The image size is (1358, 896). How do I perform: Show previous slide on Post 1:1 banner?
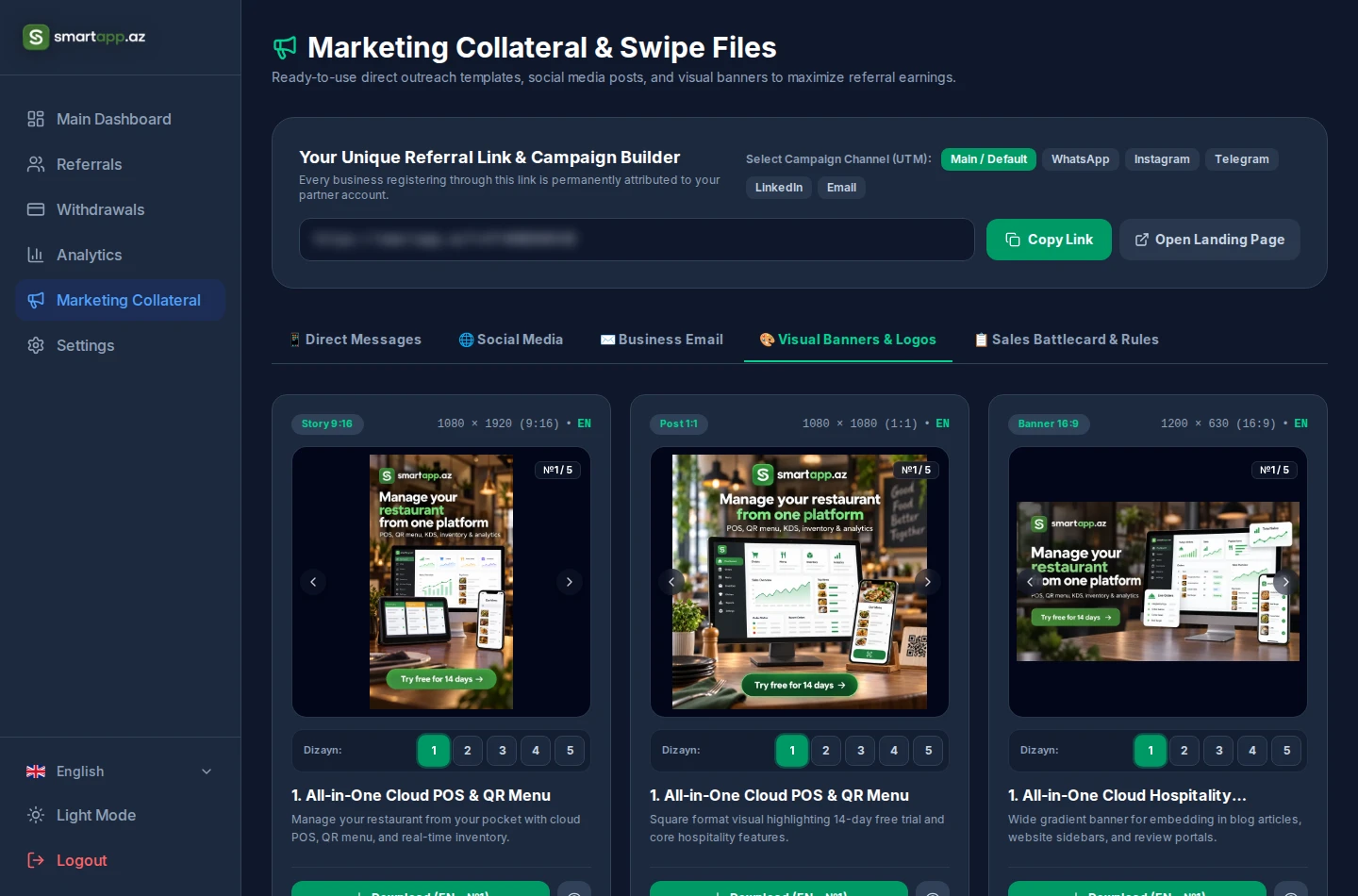tap(671, 582)
